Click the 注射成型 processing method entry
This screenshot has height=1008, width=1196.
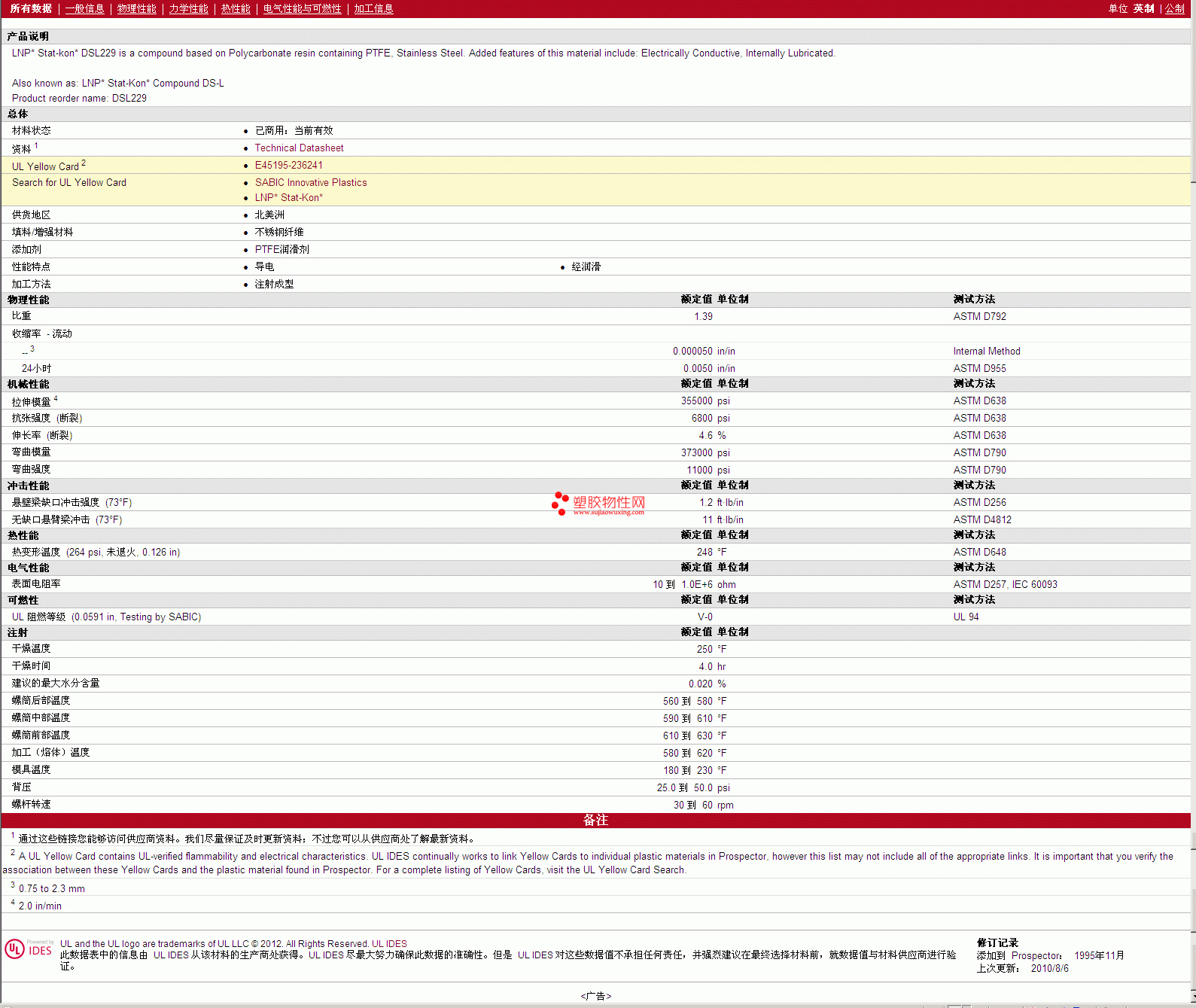click(274, 285)
